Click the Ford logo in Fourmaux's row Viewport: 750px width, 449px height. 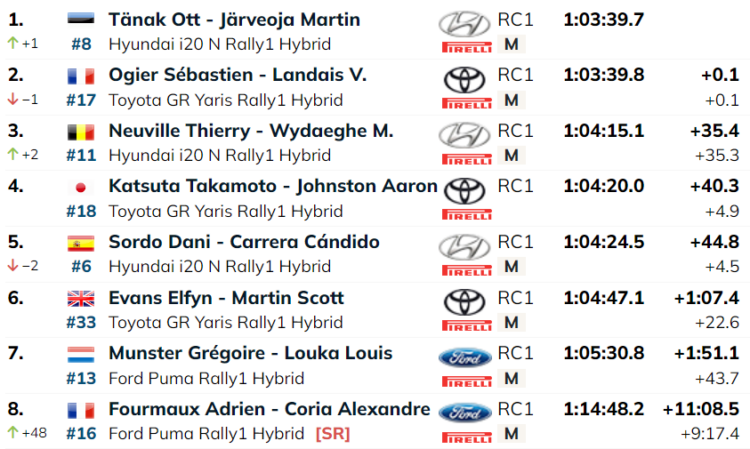463,412
